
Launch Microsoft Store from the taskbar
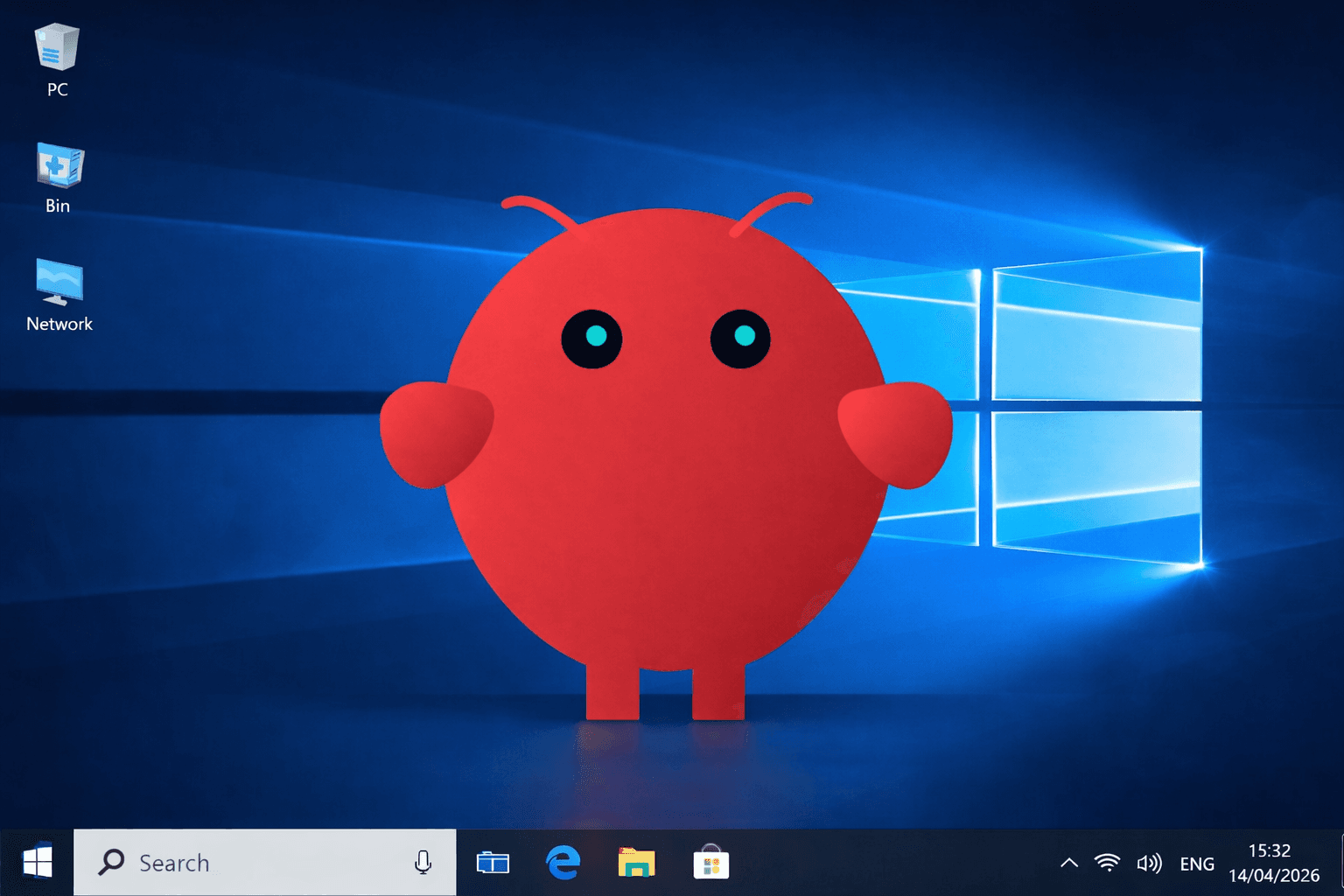[x=710, y=863]
